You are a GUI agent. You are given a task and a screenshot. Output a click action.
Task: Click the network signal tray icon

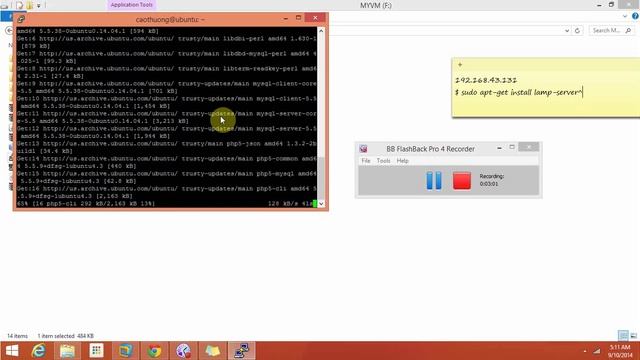(x=597, y=351)
